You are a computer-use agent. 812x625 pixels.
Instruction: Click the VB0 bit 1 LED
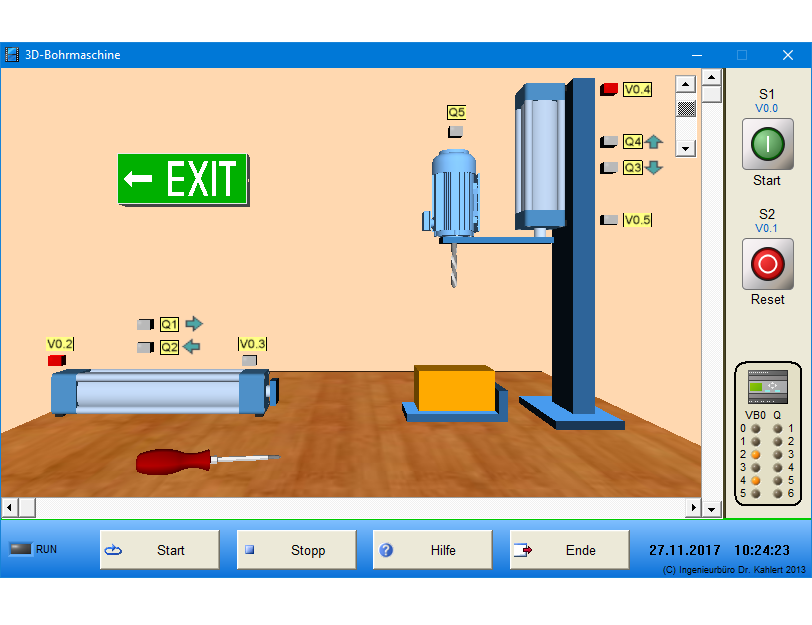(x=756, y=442)
